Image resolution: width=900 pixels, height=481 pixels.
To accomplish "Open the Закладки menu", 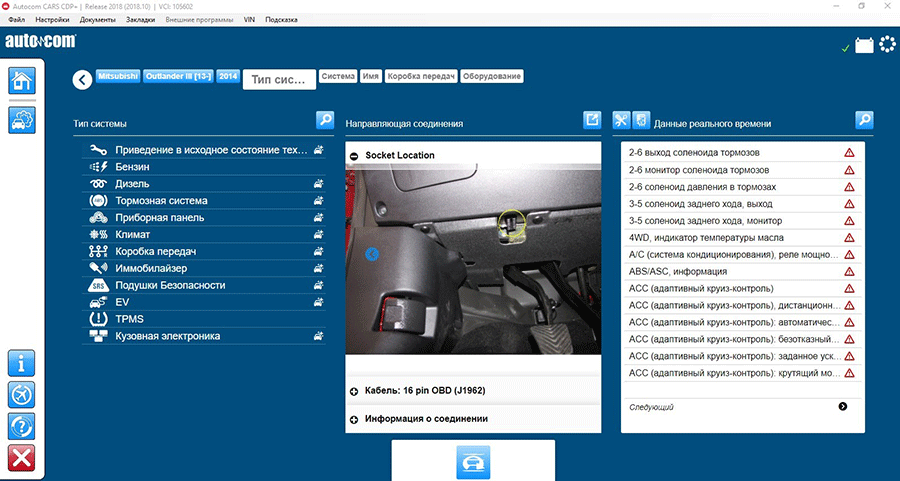I will 141,20.
